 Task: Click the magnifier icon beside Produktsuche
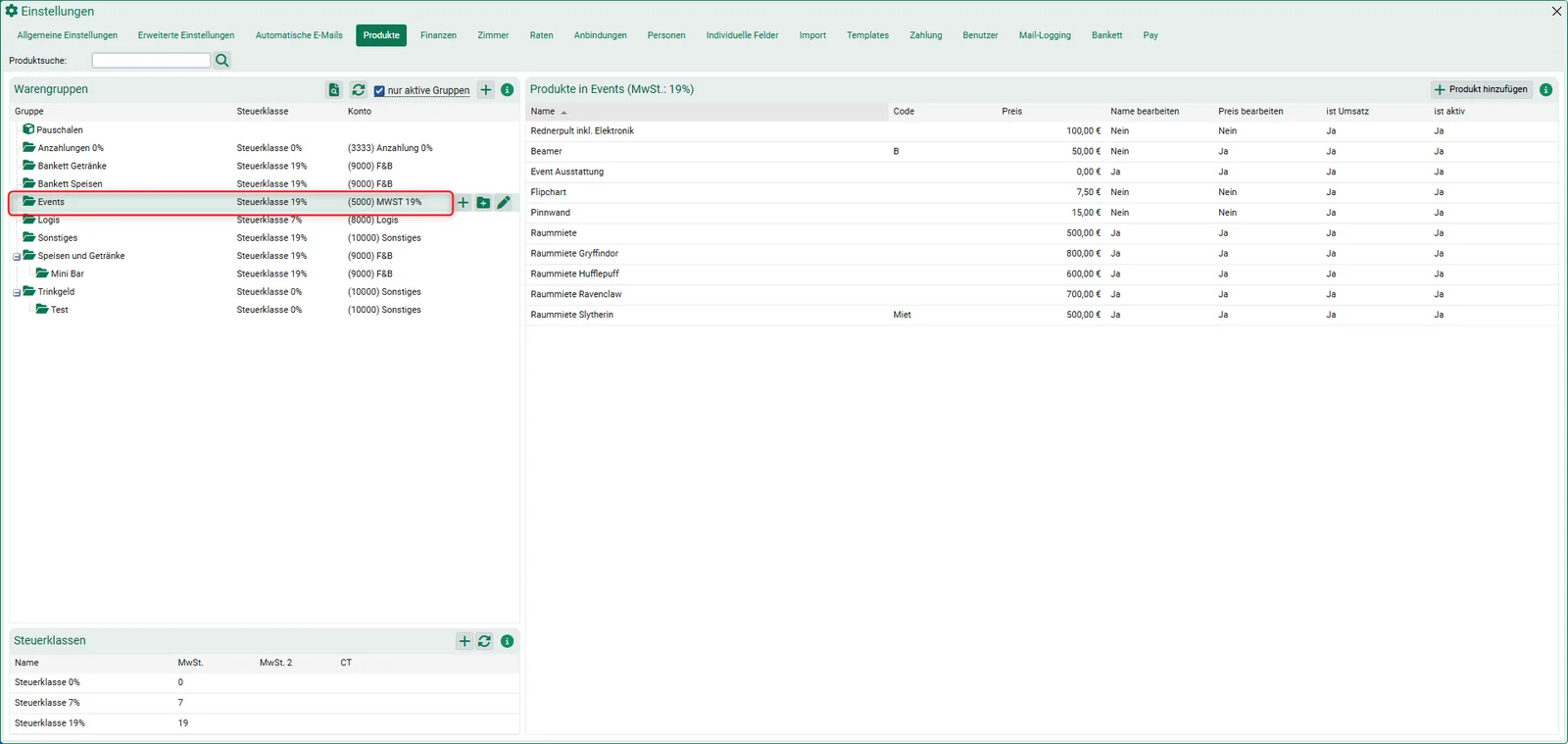[222, 61]
